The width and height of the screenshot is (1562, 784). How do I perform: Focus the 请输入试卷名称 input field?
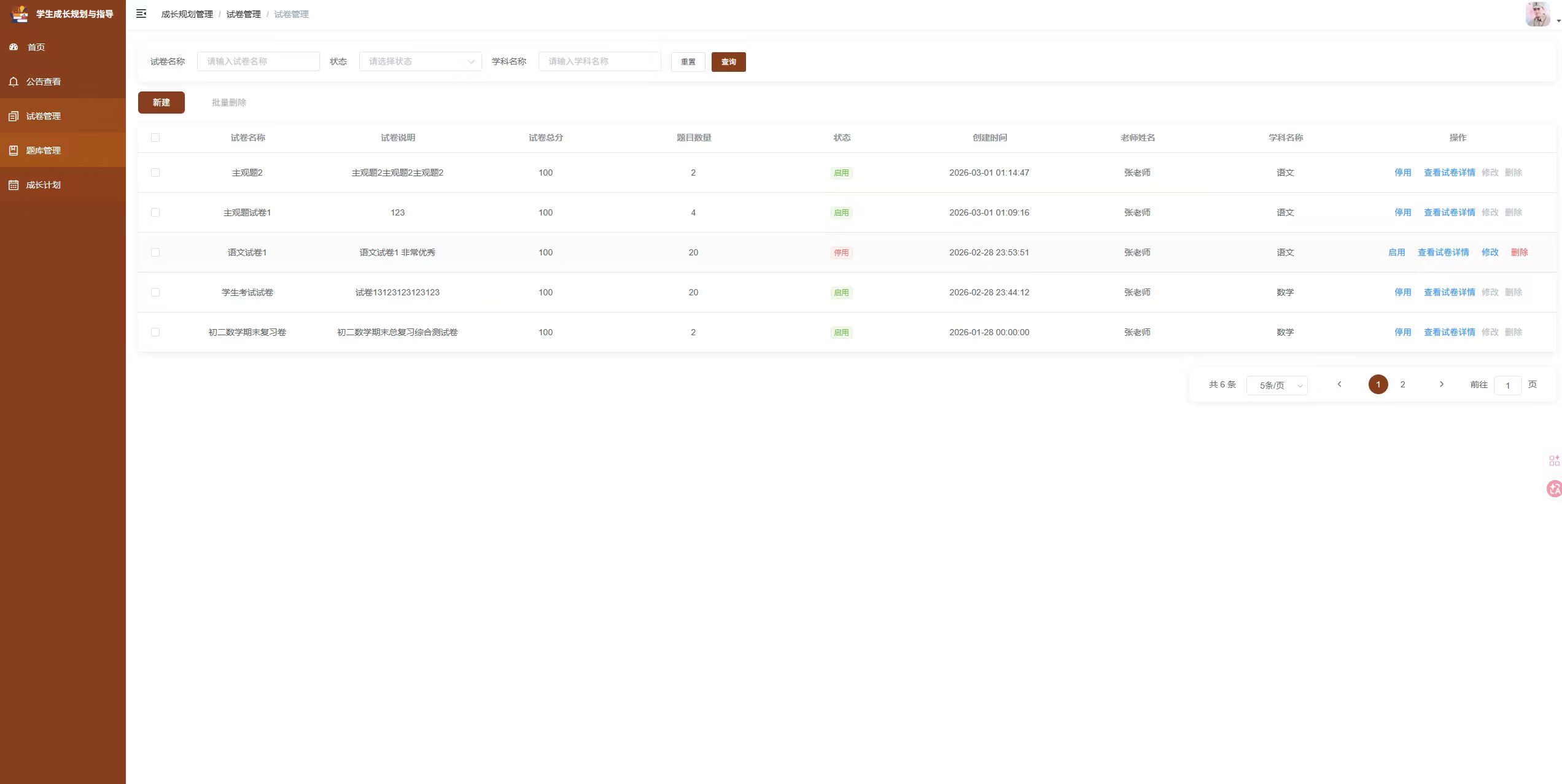[258, 61]
